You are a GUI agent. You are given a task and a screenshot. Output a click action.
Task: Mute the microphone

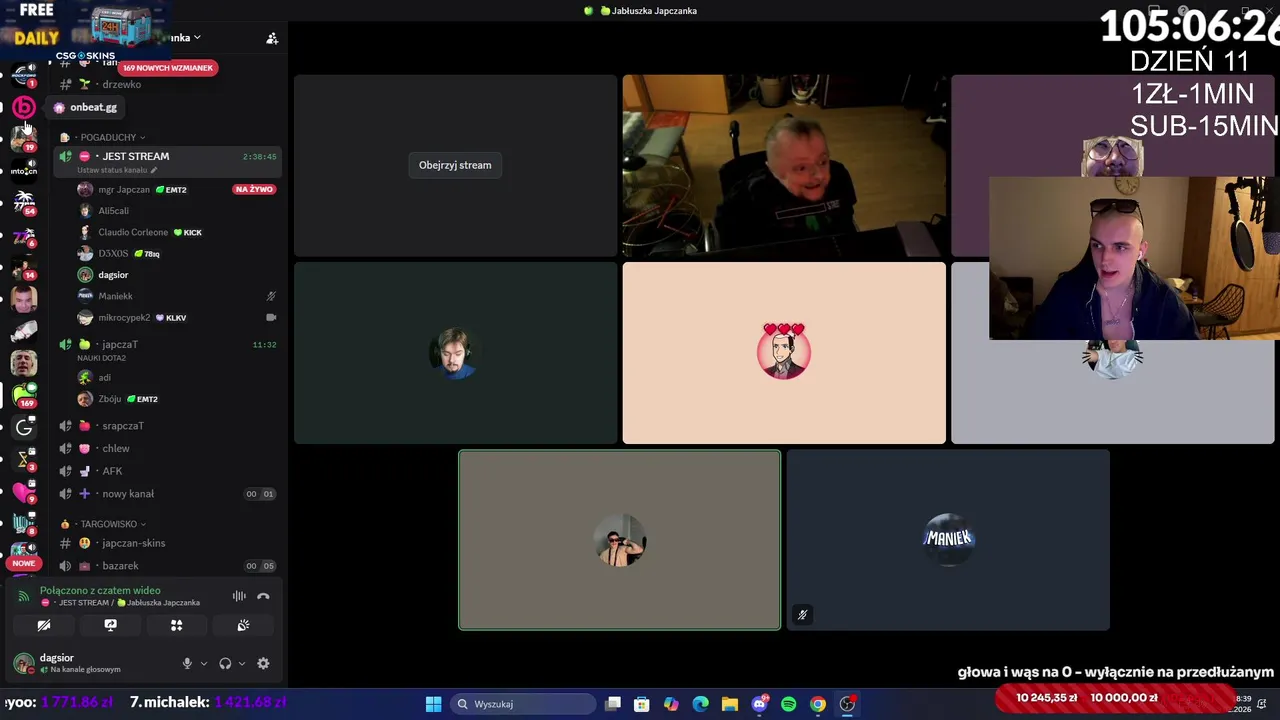187,663
